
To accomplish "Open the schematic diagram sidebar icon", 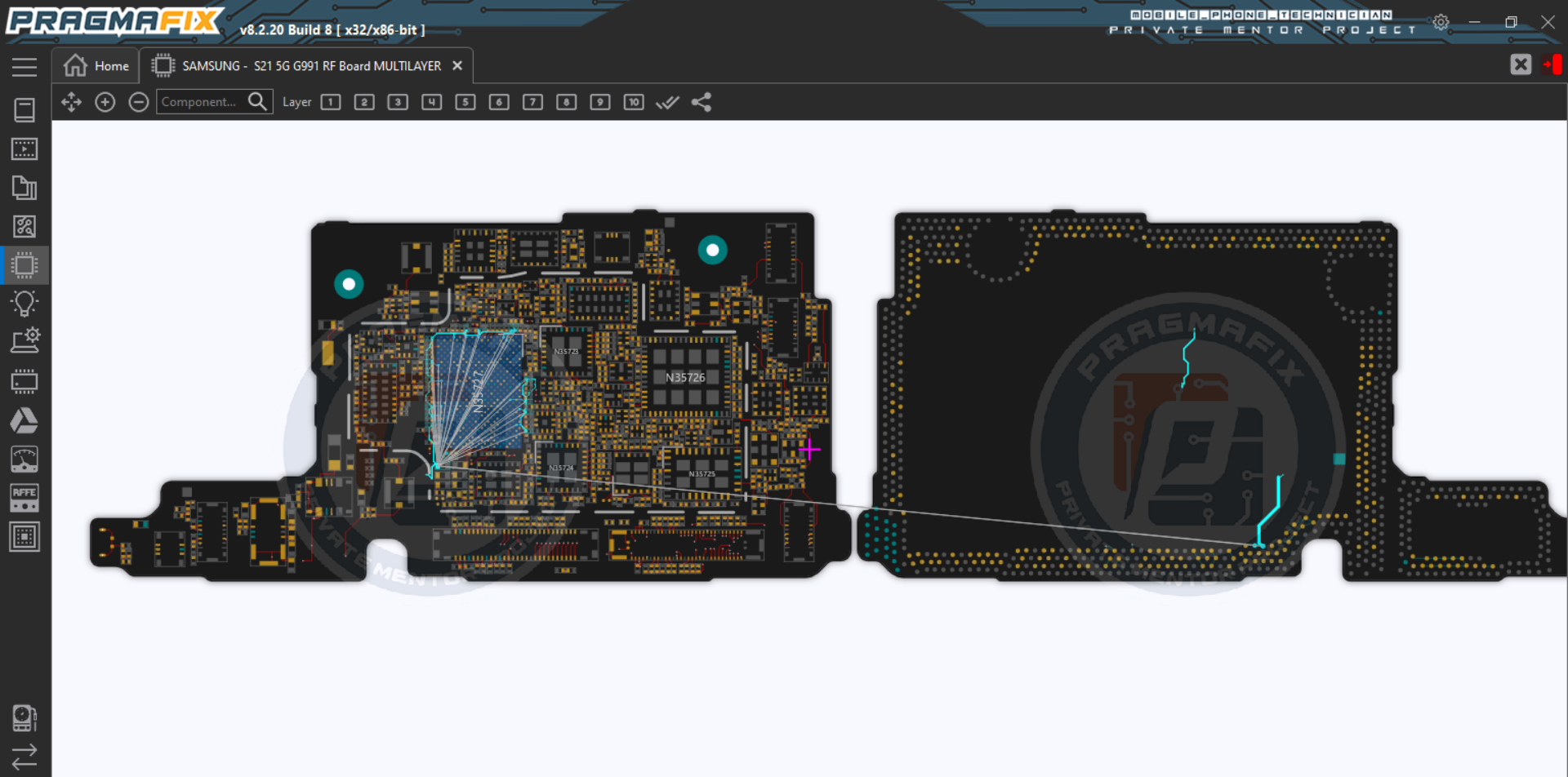I will [x=24, y=226].
